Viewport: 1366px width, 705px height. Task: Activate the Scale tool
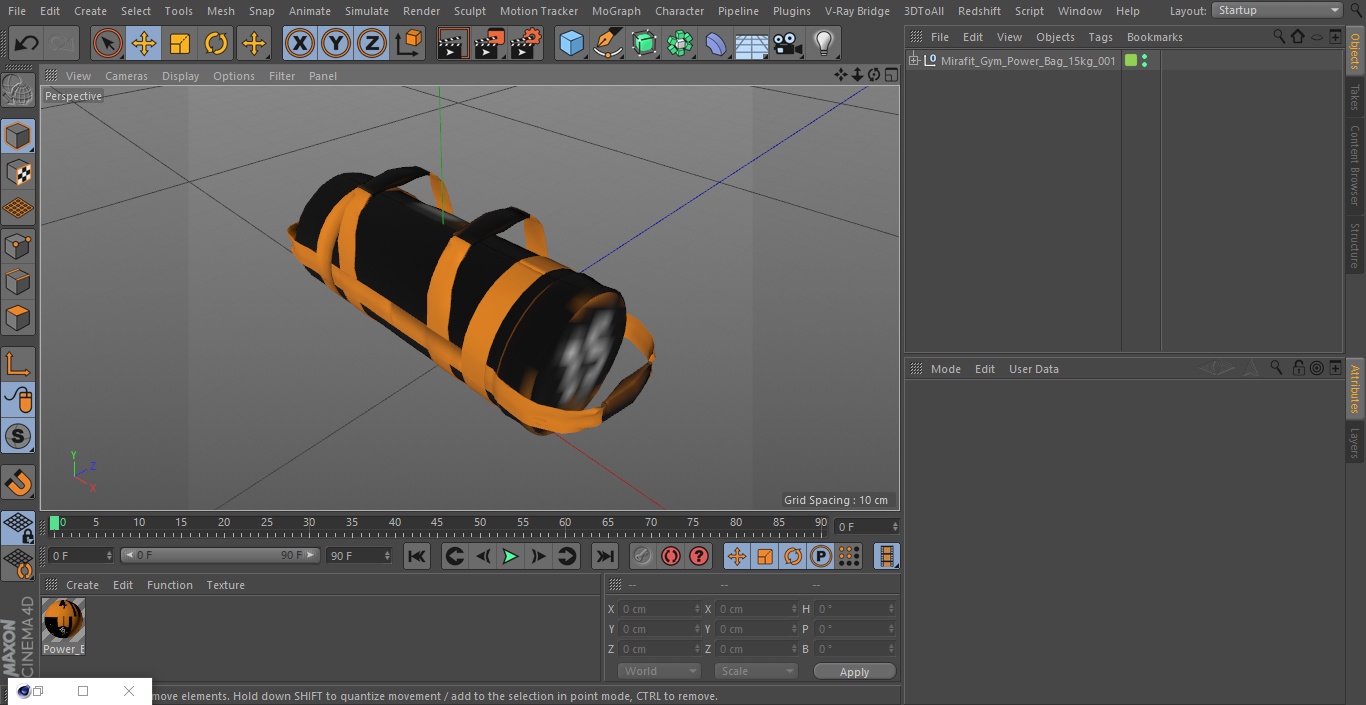point(180,44)
